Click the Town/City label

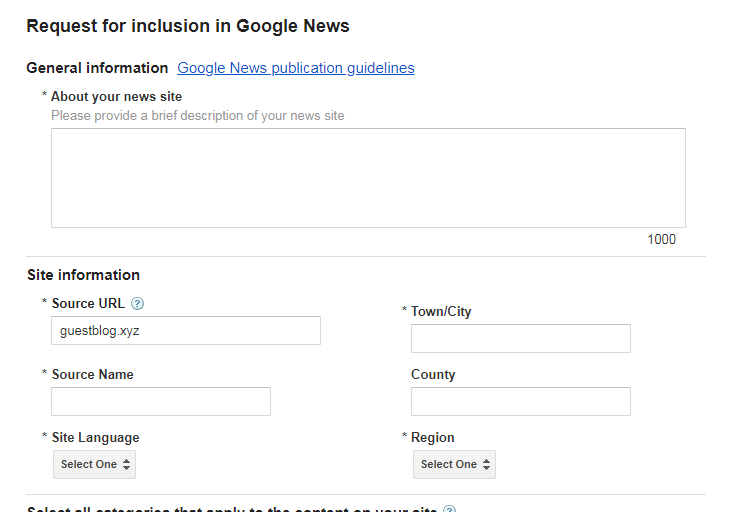coord(441,311)
